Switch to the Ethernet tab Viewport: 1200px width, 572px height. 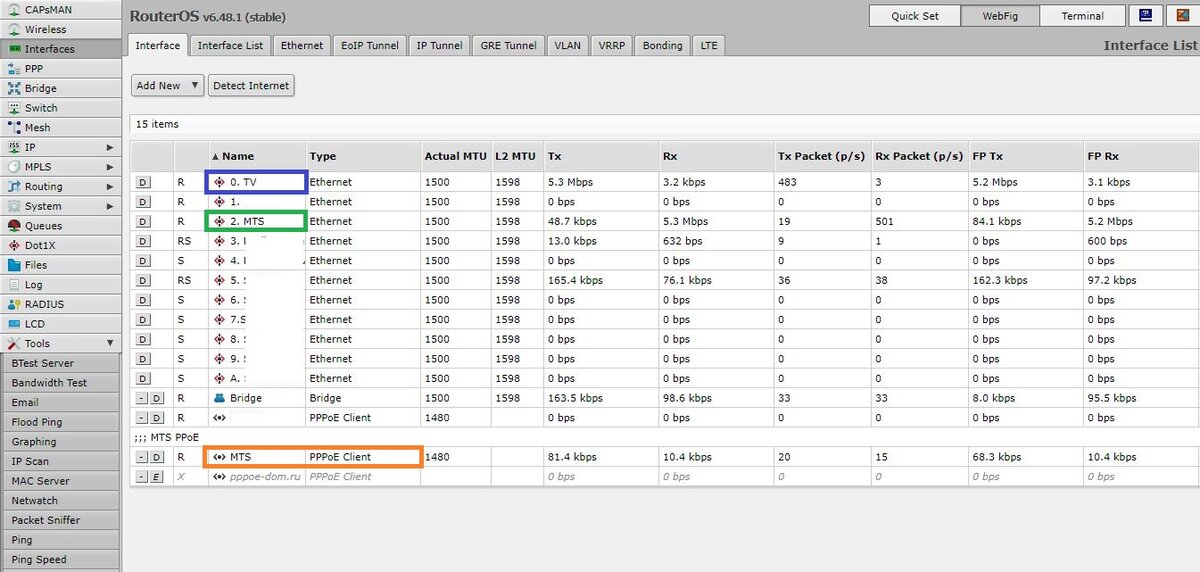tap(302, 45)
